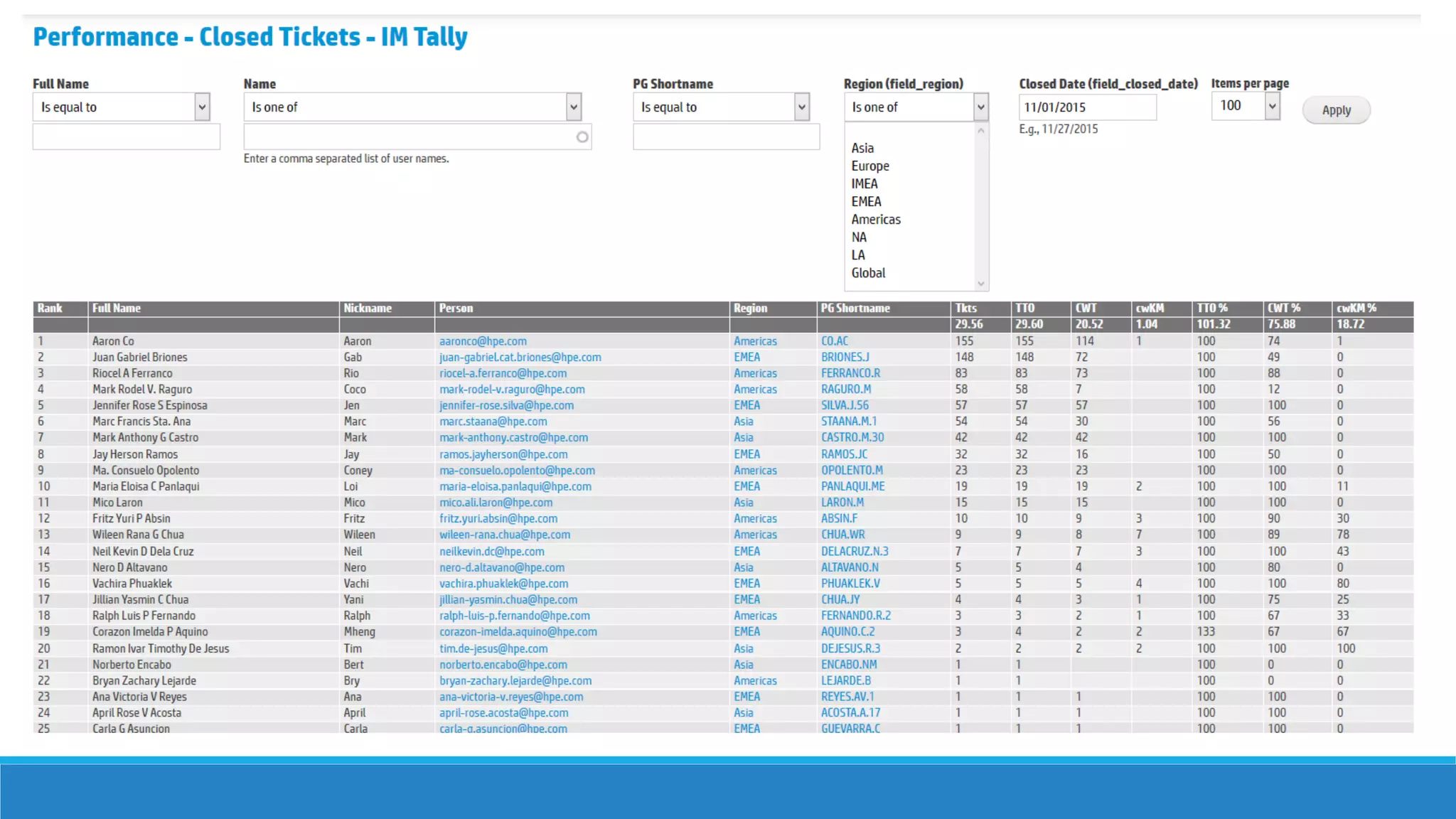Screen dimensions: 1456x819
Task: Sort by the Full Name column header
Action: click(117, 309)
